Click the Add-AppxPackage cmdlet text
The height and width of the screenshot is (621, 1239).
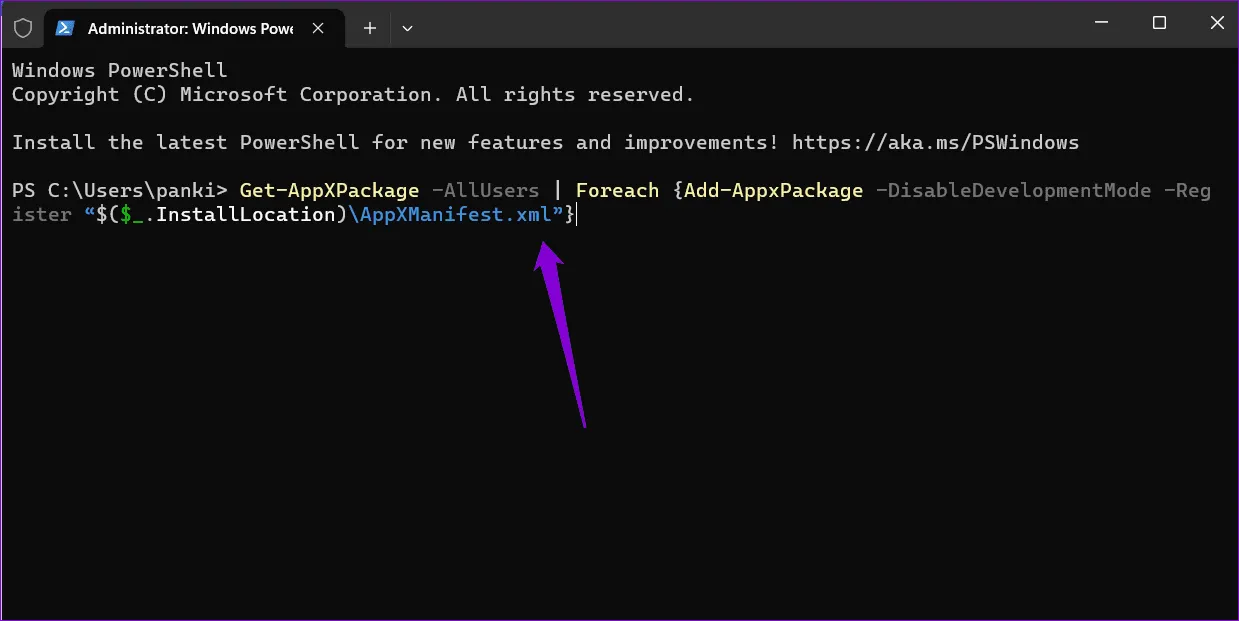(773, 191)
